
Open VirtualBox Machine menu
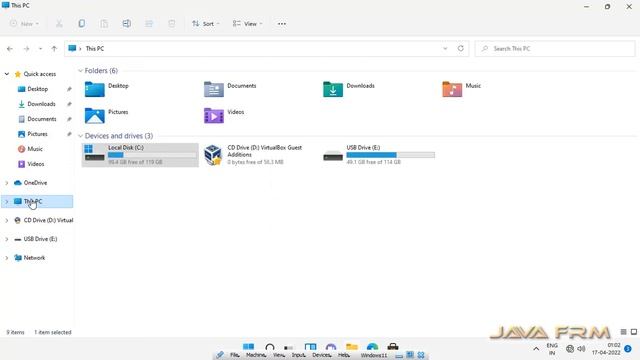coord(256,355)
